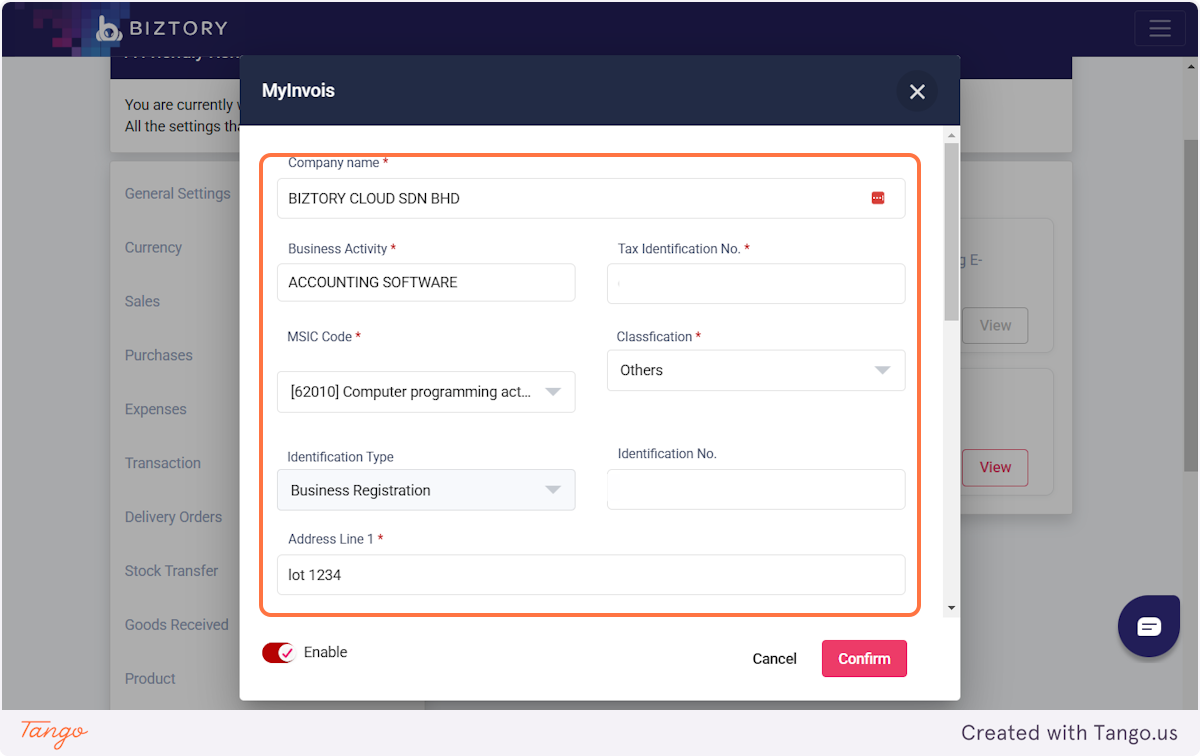Click the Business Activity input
This screenshot has height=756, width=1200.
pos(426,282)
